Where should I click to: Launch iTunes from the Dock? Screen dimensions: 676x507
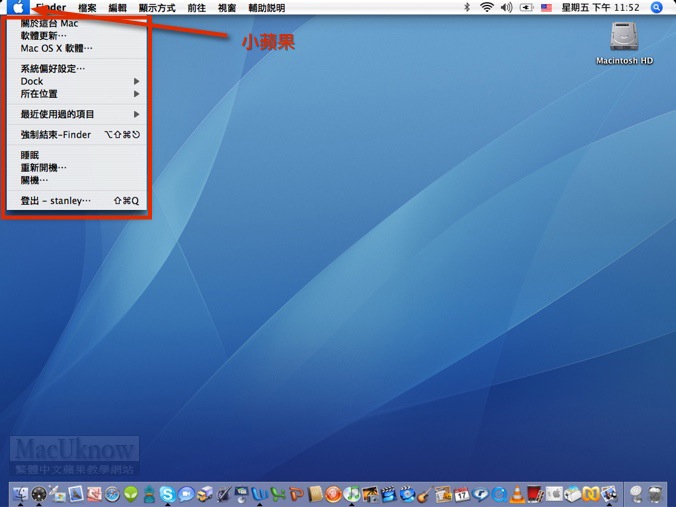coord(352,494)
